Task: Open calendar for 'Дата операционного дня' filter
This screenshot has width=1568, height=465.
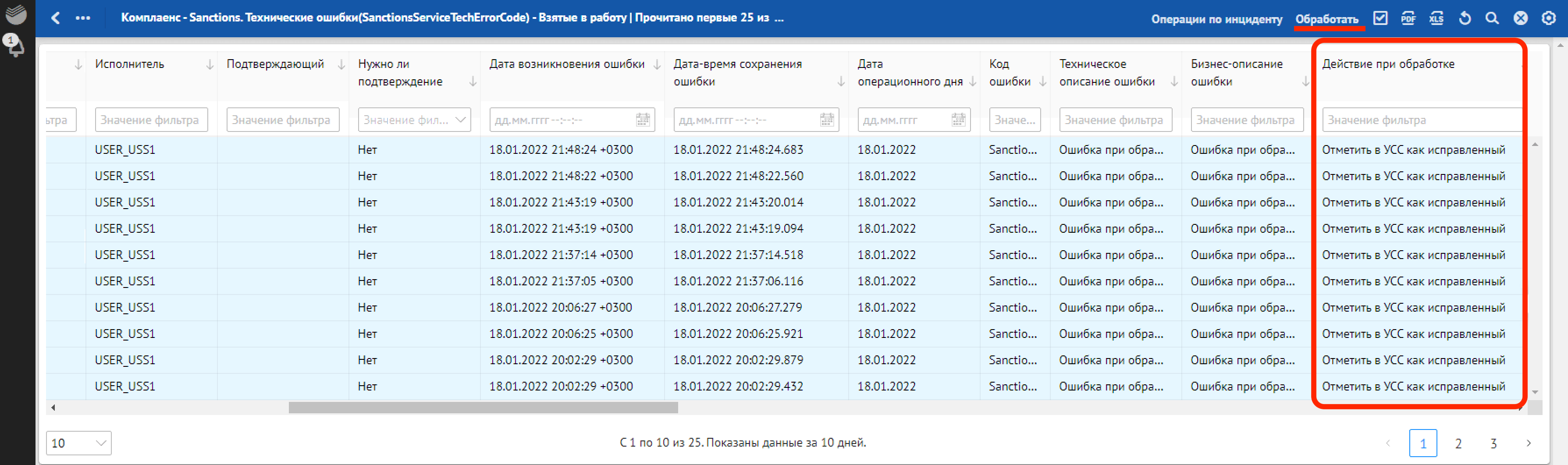Action: (x=958, y=120)
